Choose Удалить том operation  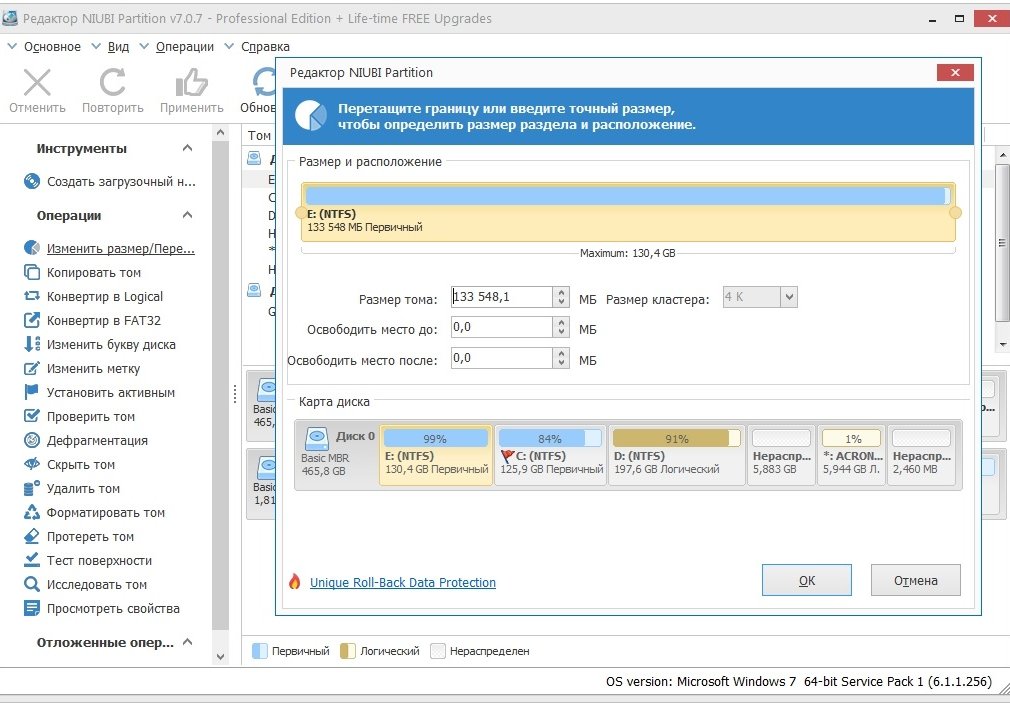[72, 488]
